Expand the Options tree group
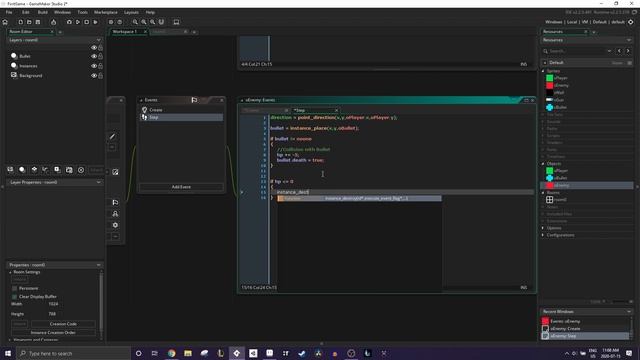640x360 pixels. pyautogui.click(x=543, y=228)
